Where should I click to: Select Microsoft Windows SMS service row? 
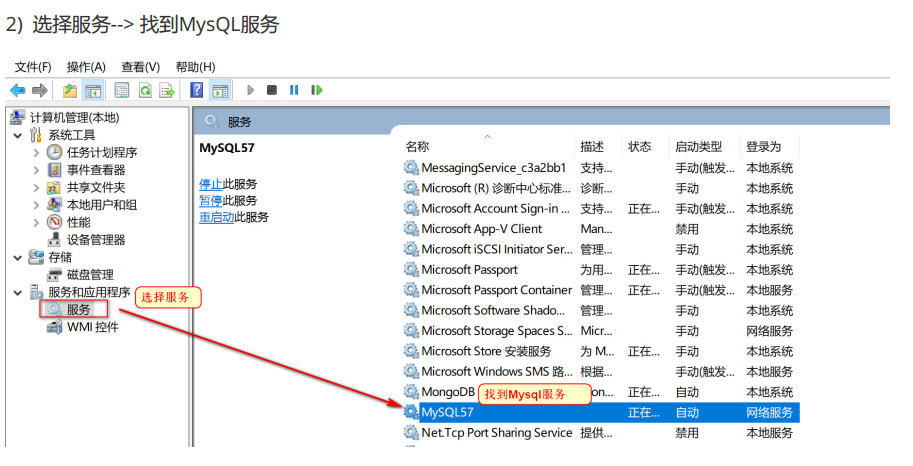click(601, 372)
